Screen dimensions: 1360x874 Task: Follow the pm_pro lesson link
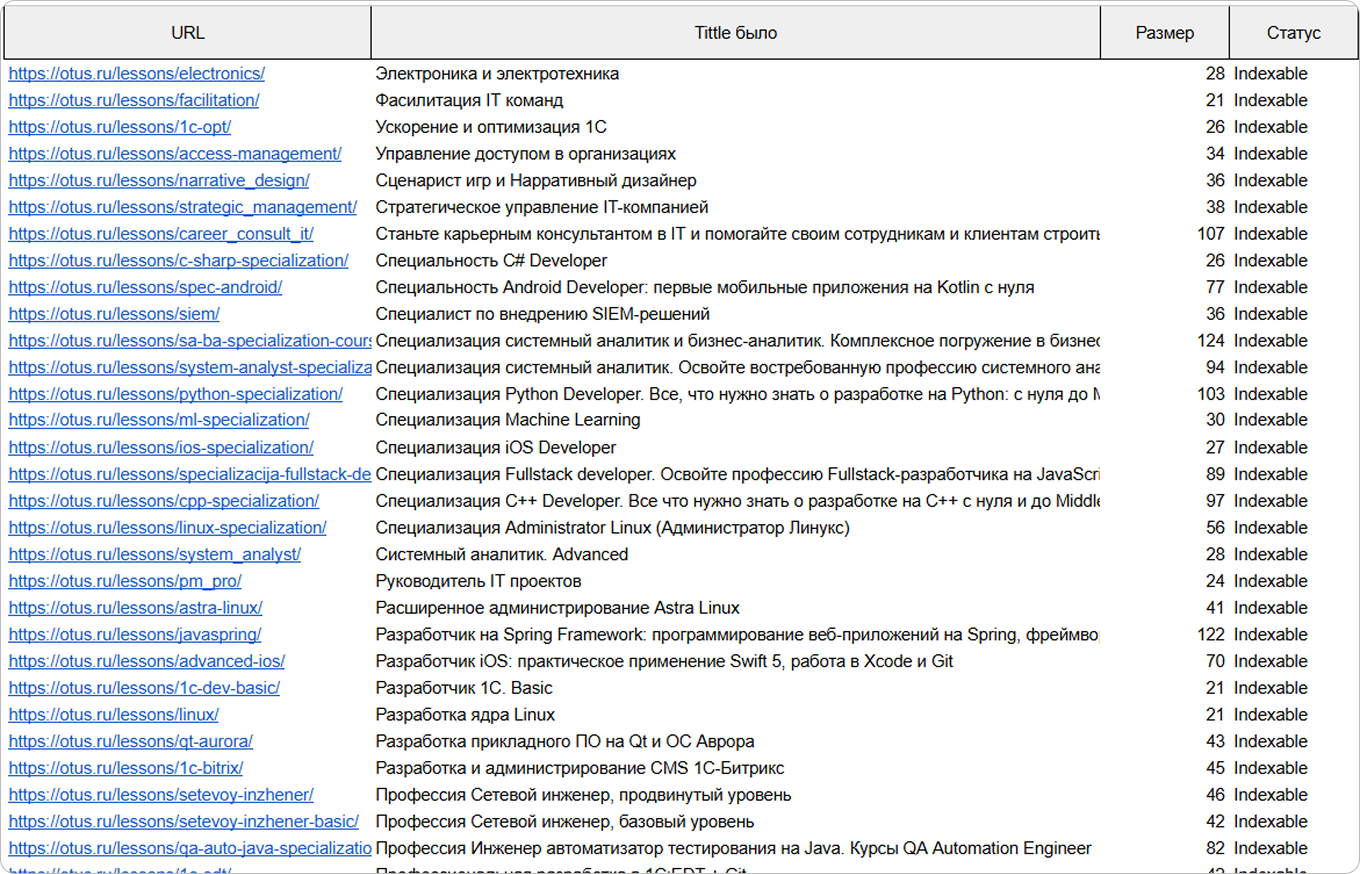pos(125,581)
